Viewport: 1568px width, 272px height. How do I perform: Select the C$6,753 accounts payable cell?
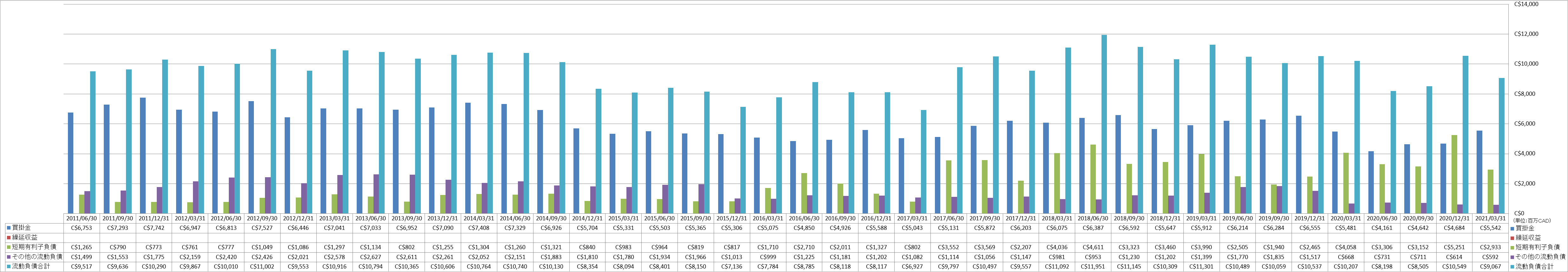click(82, 228)
